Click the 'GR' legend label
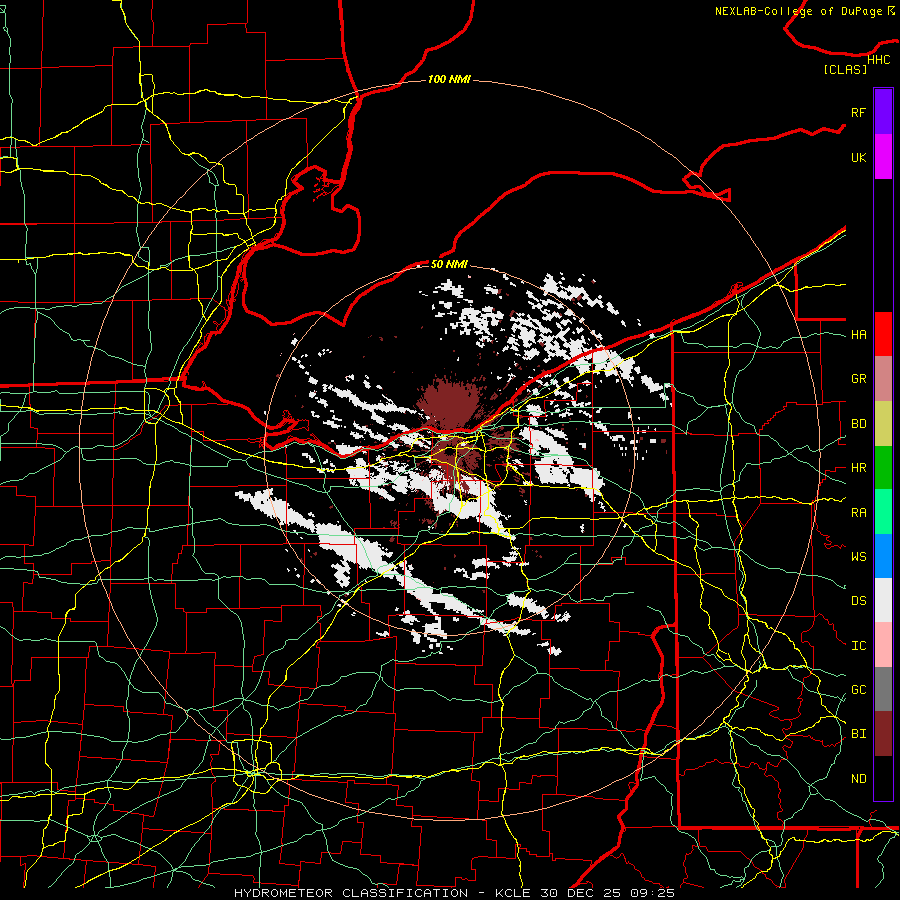Viewport: 900px width, 900px height. pos(859,379)
